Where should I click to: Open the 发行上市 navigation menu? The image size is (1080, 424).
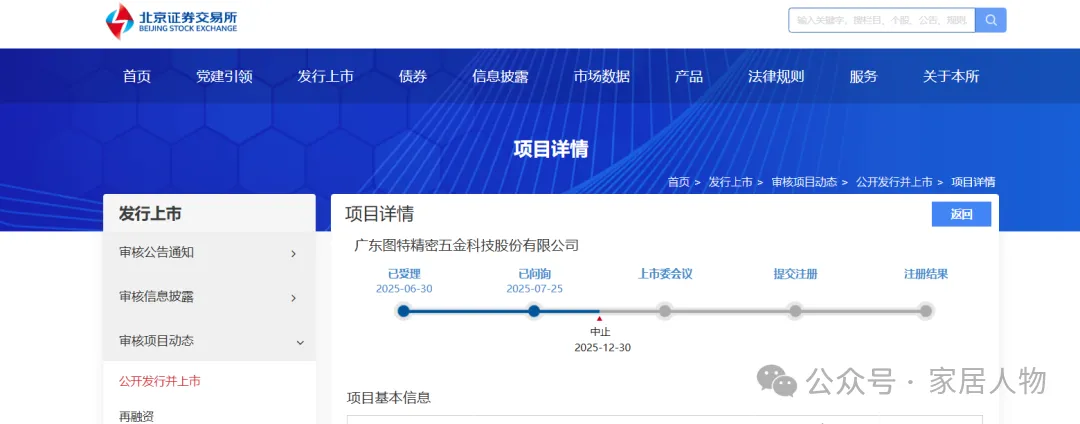pos(326,76)
